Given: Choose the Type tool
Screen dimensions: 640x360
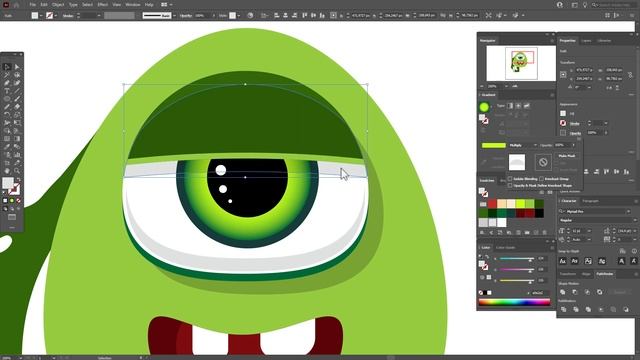Looking at the screenshot, I should 7,91.
